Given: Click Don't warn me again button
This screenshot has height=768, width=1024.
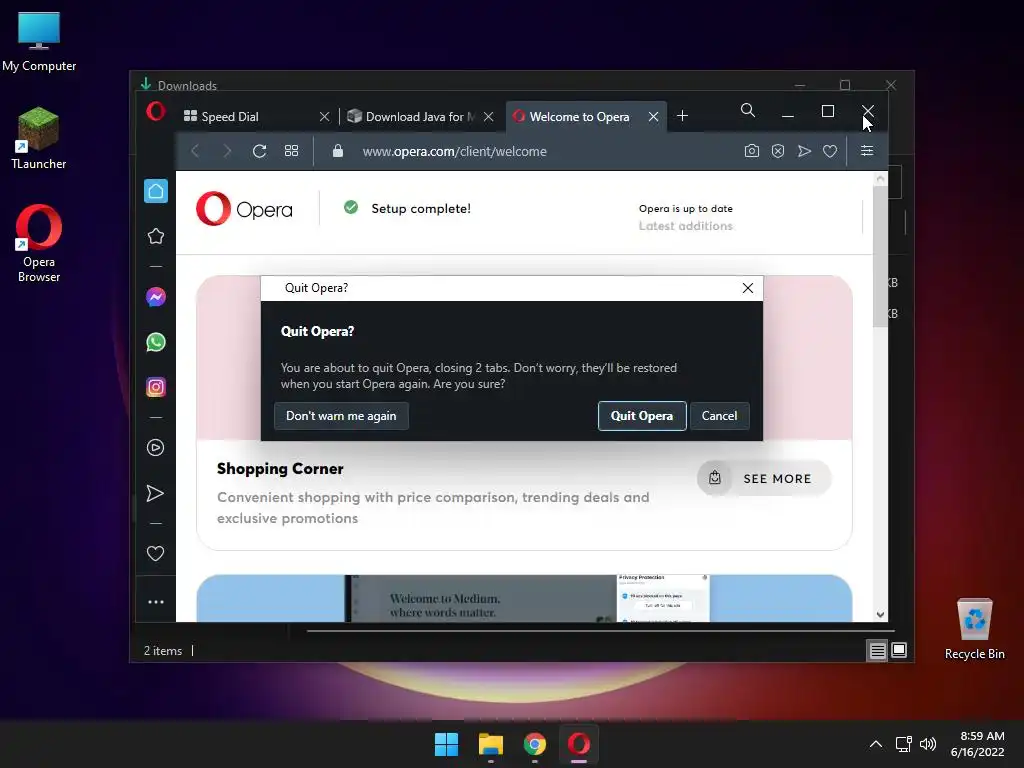Looking at the screenshot, I should (341, 416).
